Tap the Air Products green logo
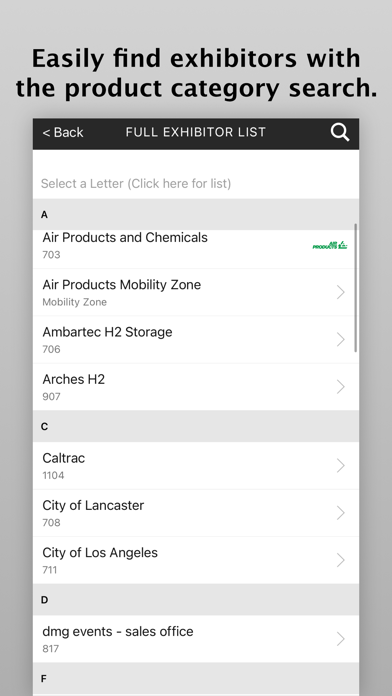The width and height of the screenshot is (392, 696). 330,245
